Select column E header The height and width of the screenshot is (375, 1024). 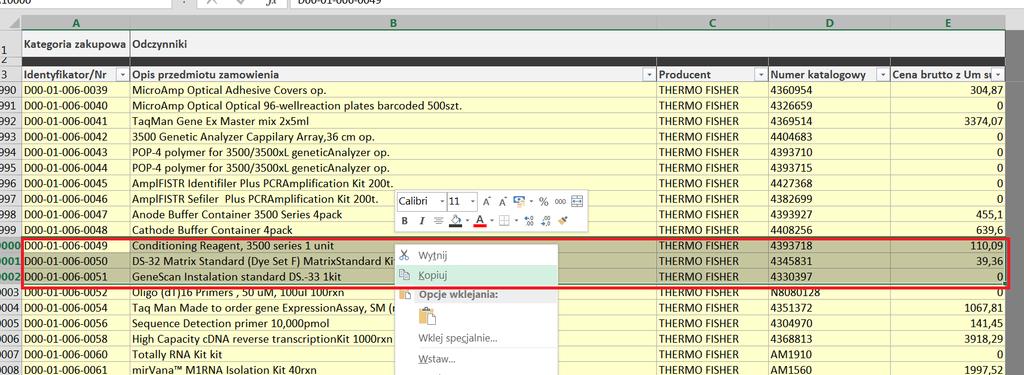[x=948, y=23]
